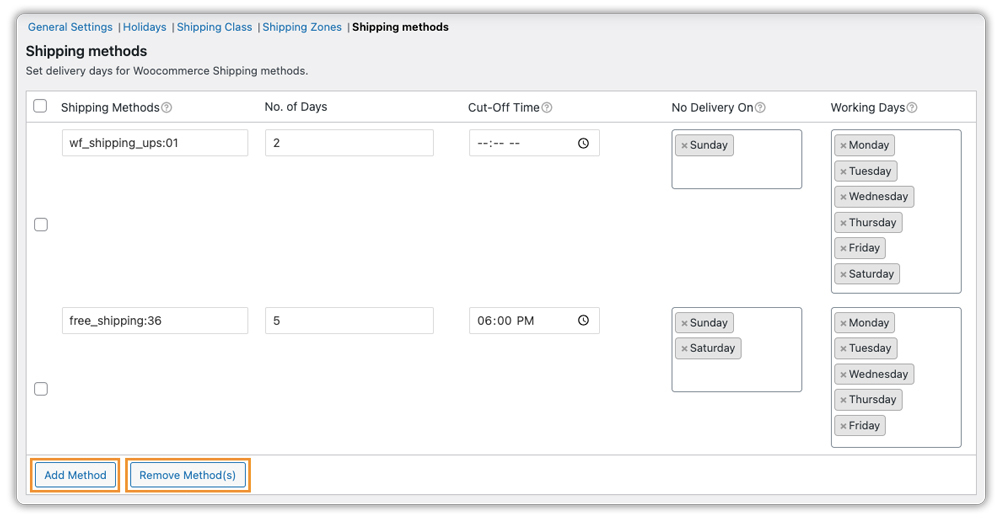This screenshot has width=1000, height=519.
Task: Open the General Settings tab
Action: 70,27
